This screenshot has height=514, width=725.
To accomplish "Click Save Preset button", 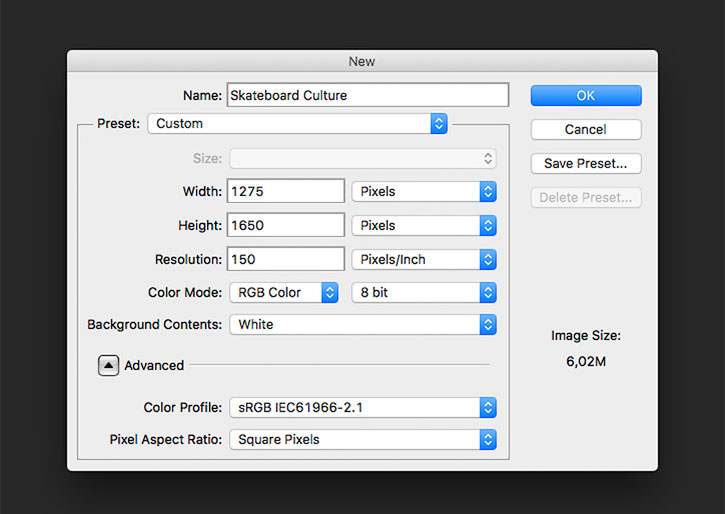I will [x=586, y=164].
